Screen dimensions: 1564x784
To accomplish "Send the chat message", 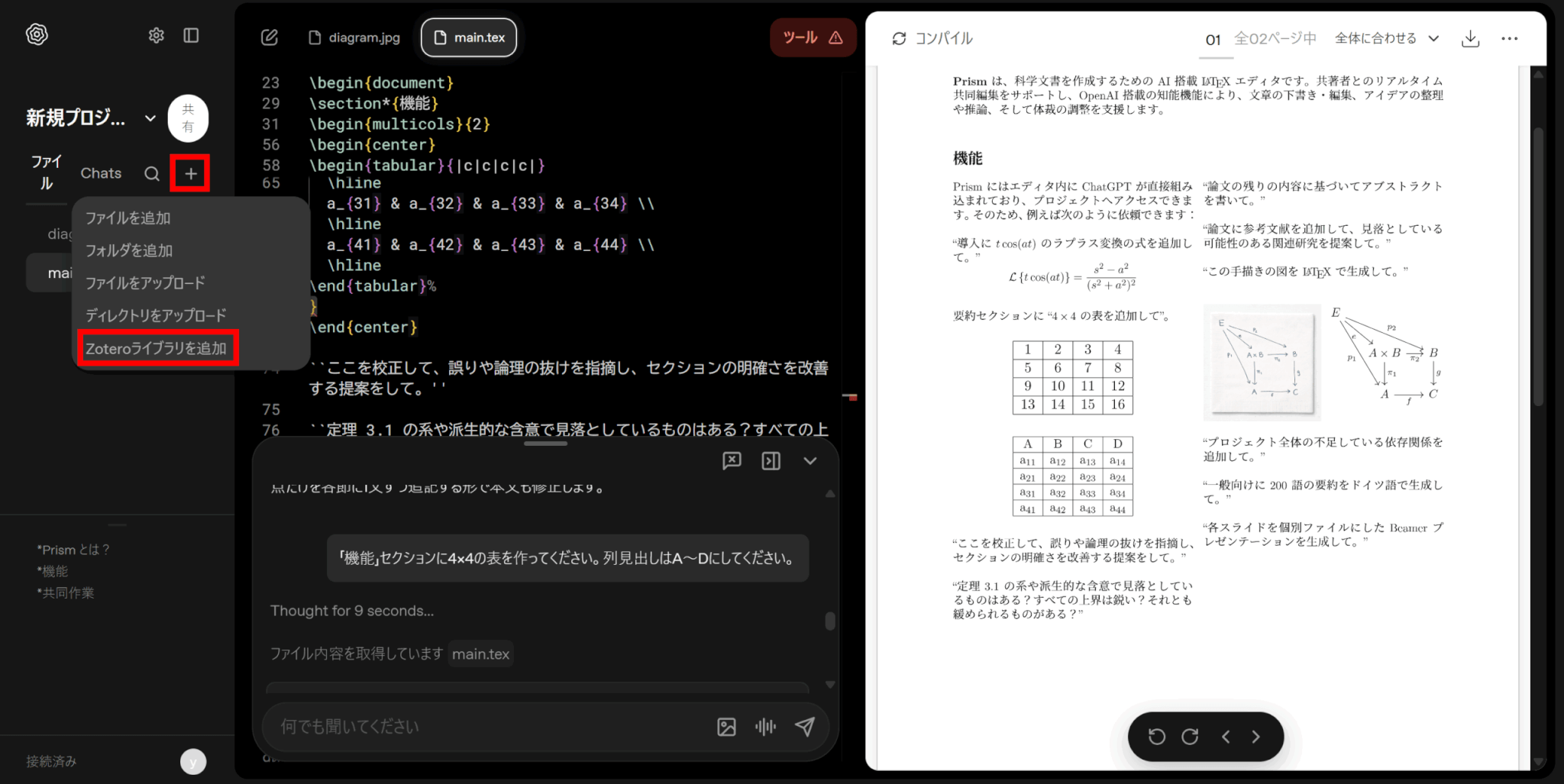I will 804,727.
